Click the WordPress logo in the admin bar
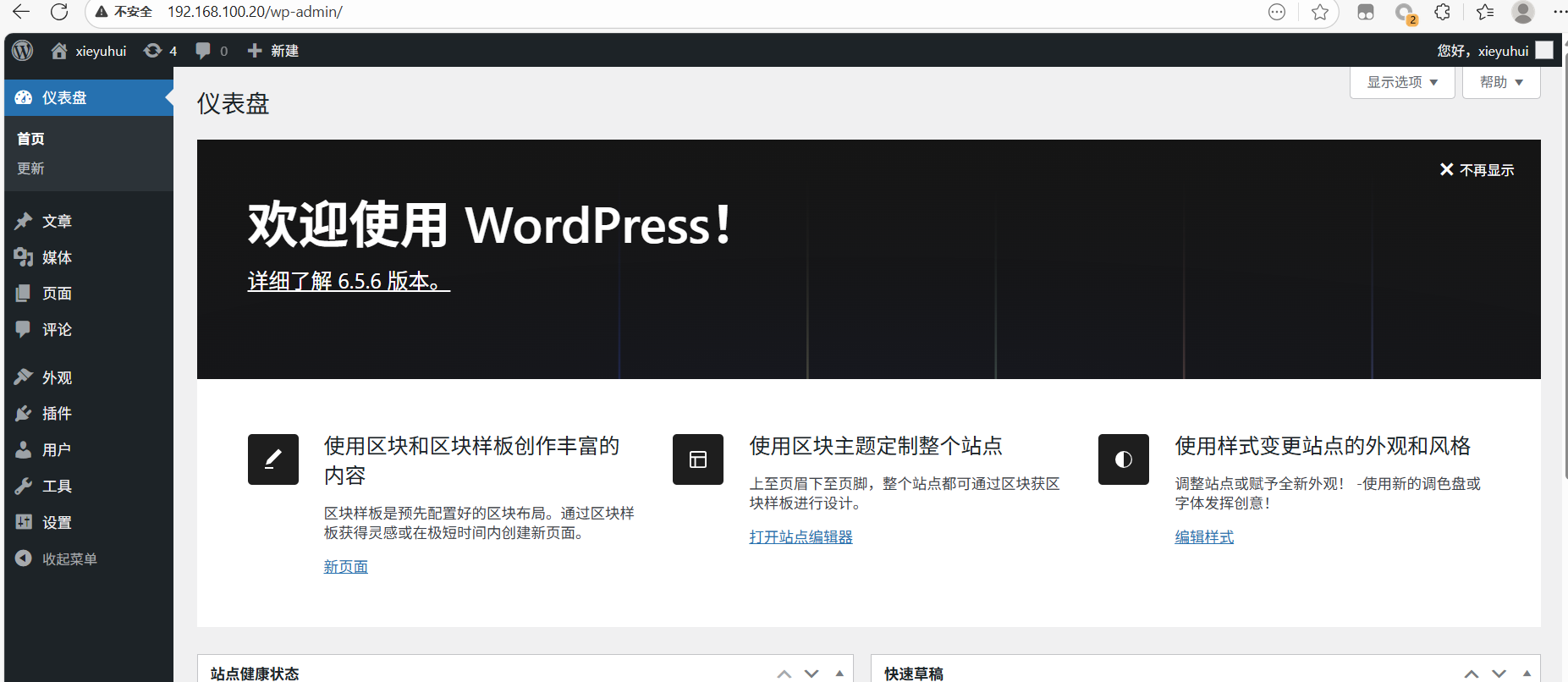 pos(23,51)
